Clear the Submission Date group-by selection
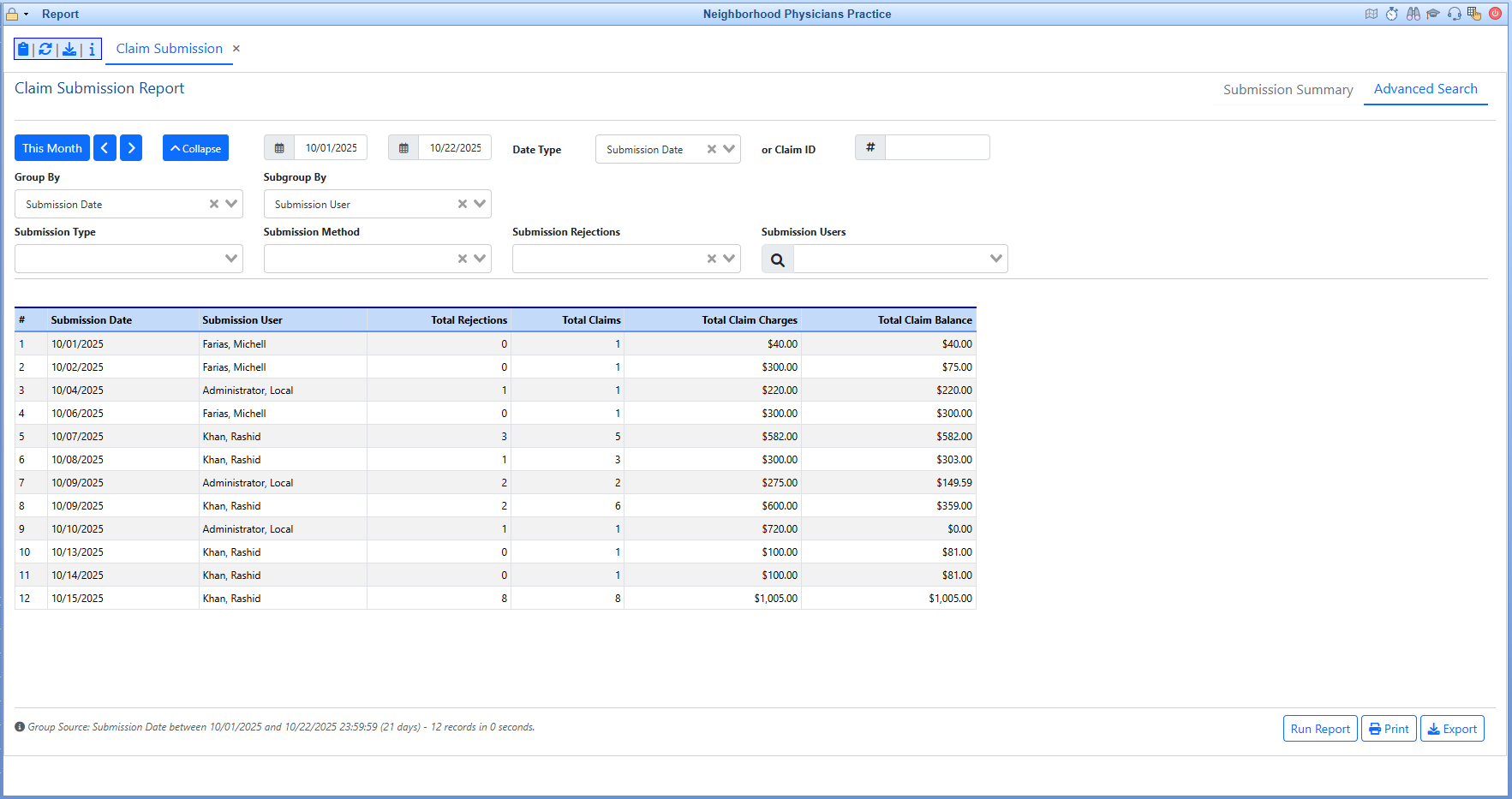Viewport: 1512px width, 799px height. (x=214, y=204)
